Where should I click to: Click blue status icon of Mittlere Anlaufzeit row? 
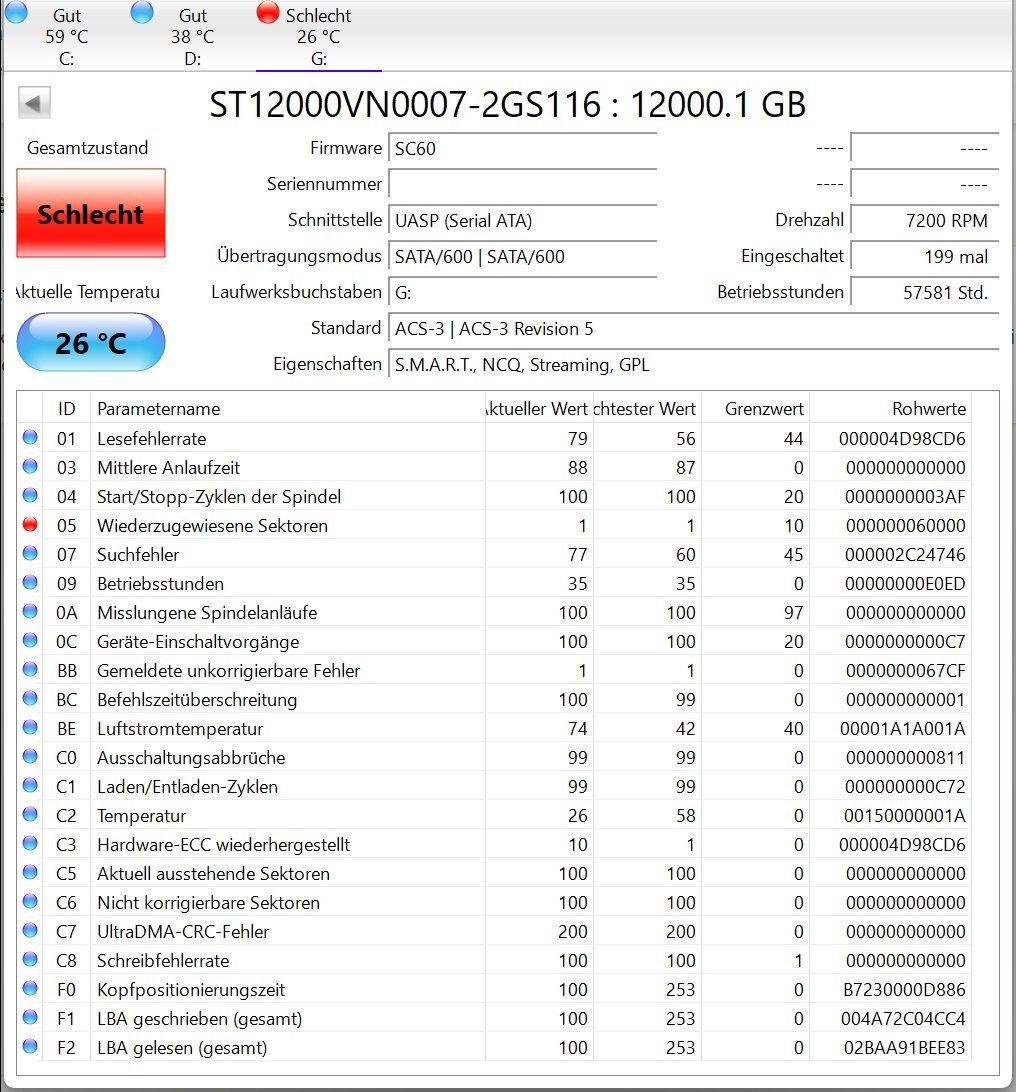30,467
